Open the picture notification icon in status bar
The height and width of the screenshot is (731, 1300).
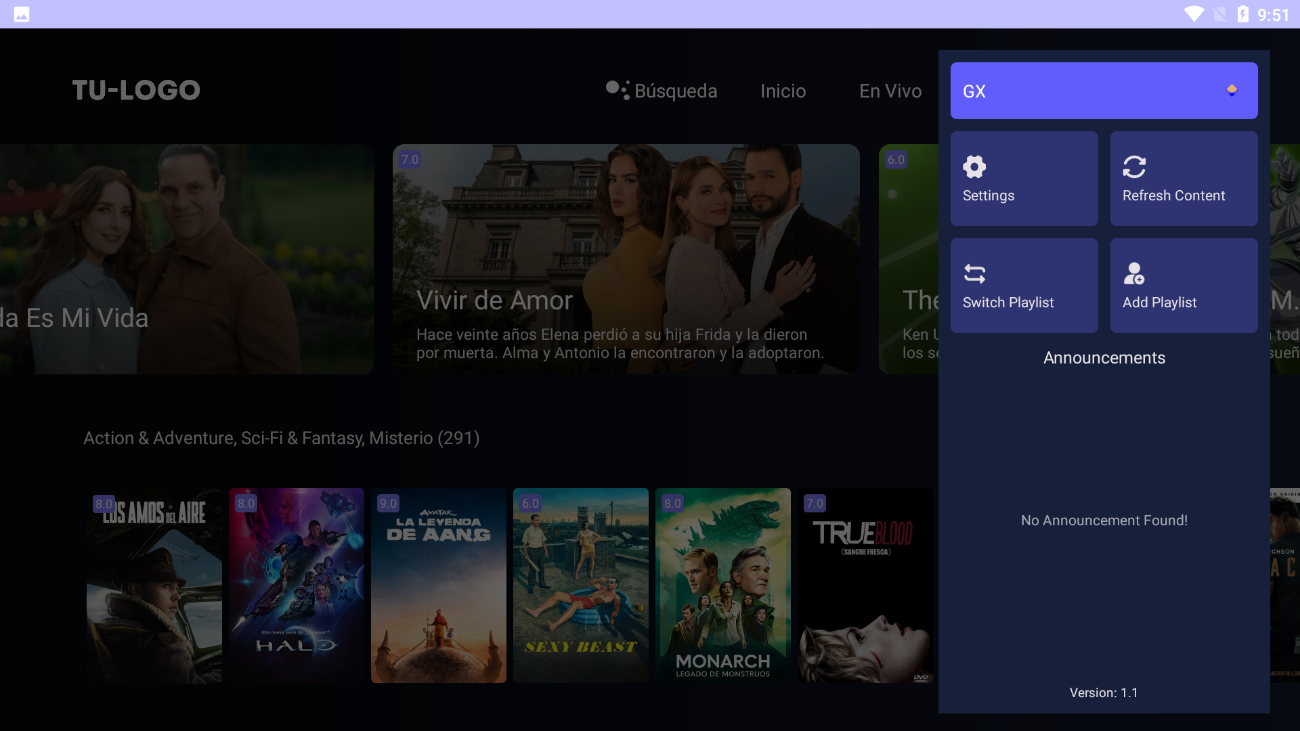pyautogui.click(x=21, y=14)
